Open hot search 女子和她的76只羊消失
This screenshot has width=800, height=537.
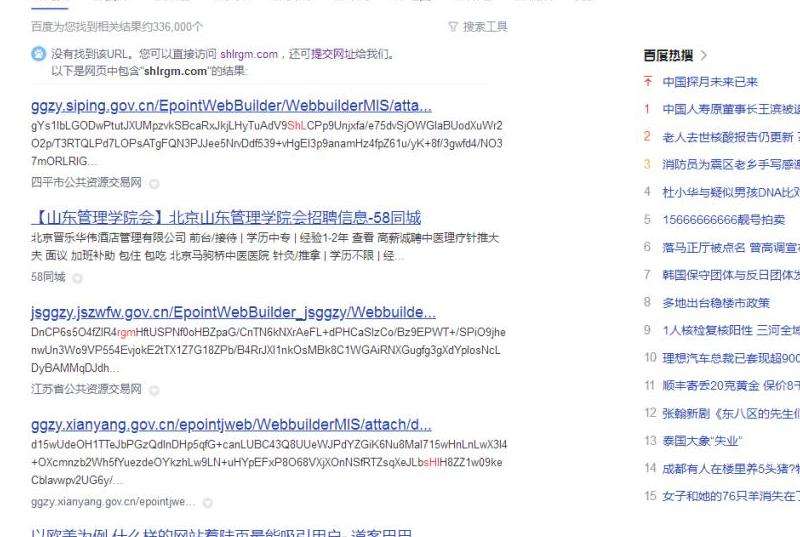click(731, 496)
